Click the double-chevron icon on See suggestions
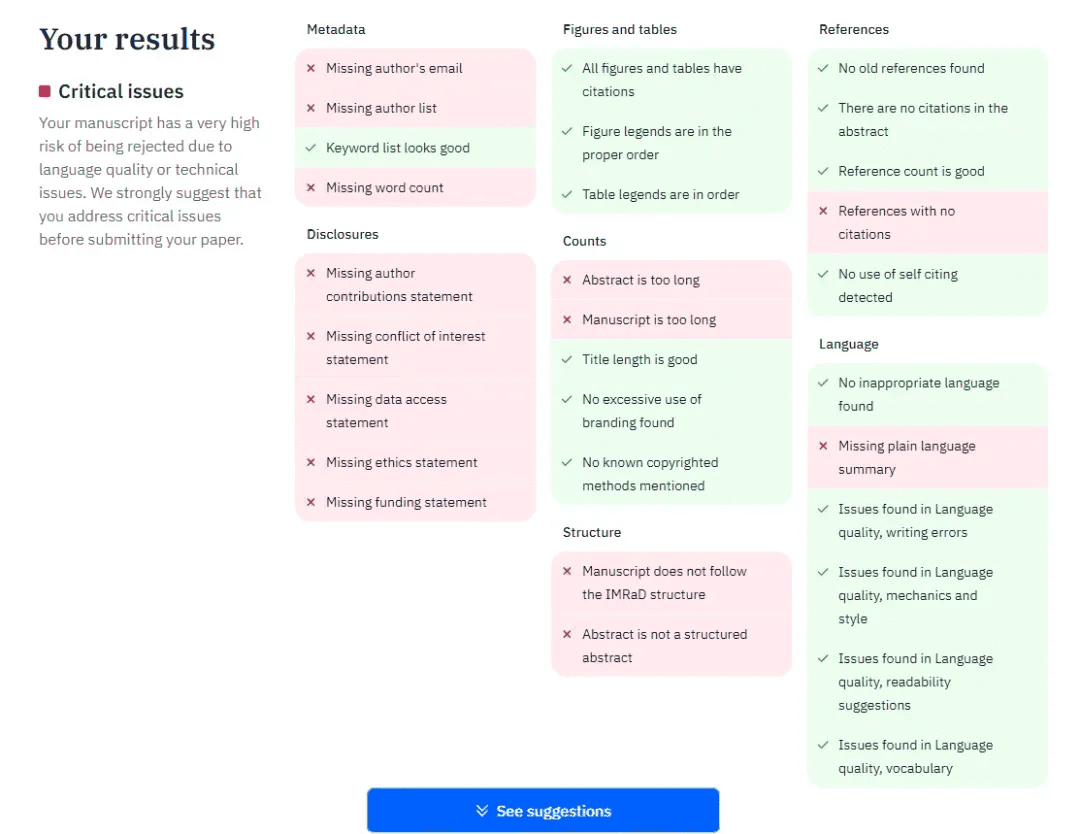The image size is (1080, 834). coord(482,811)
